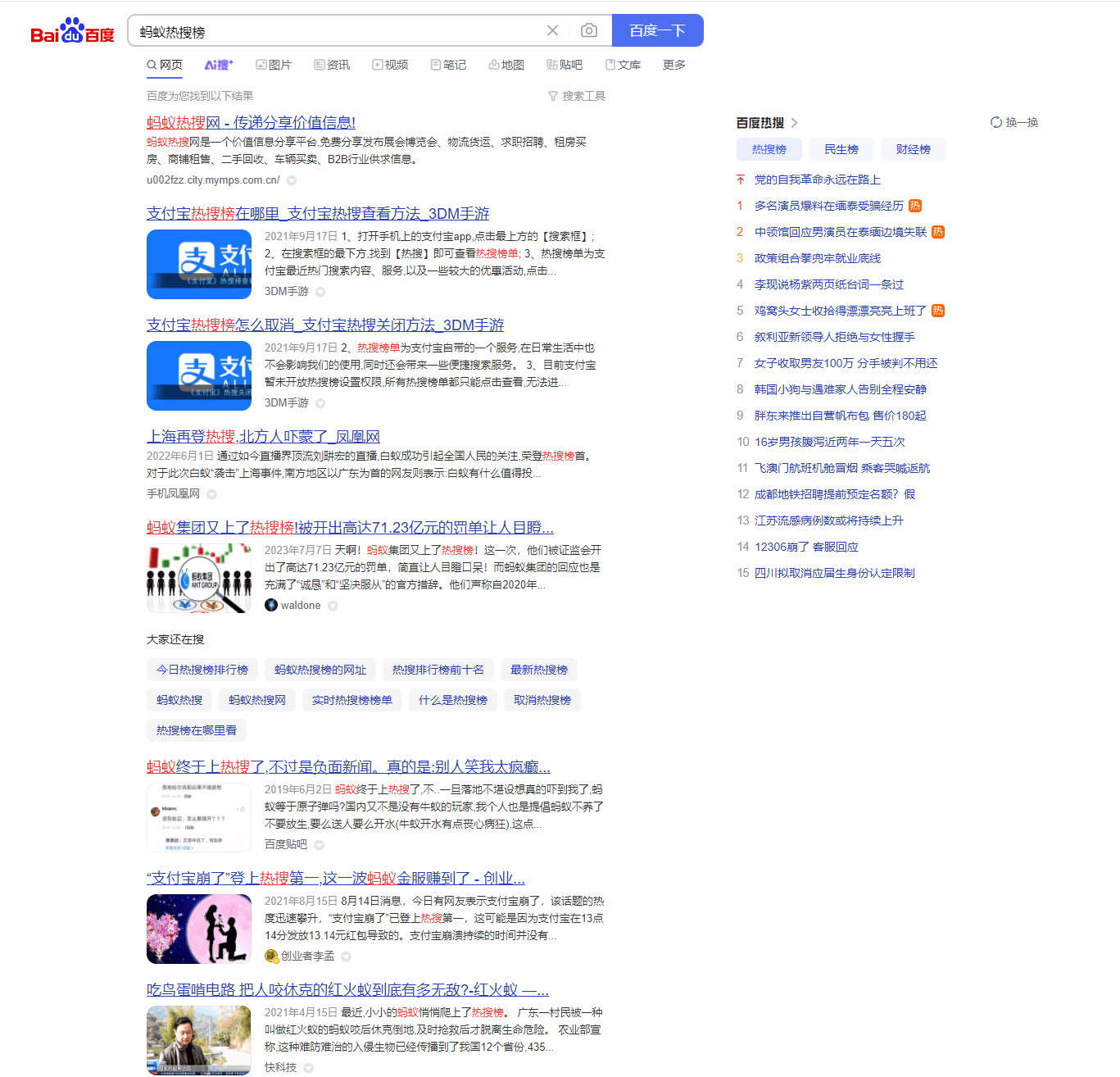Image resolution: width=1120 pixels, height=1077 pixels.
Task: Open 搜索工具 filter options
Action: coord(577,96)
